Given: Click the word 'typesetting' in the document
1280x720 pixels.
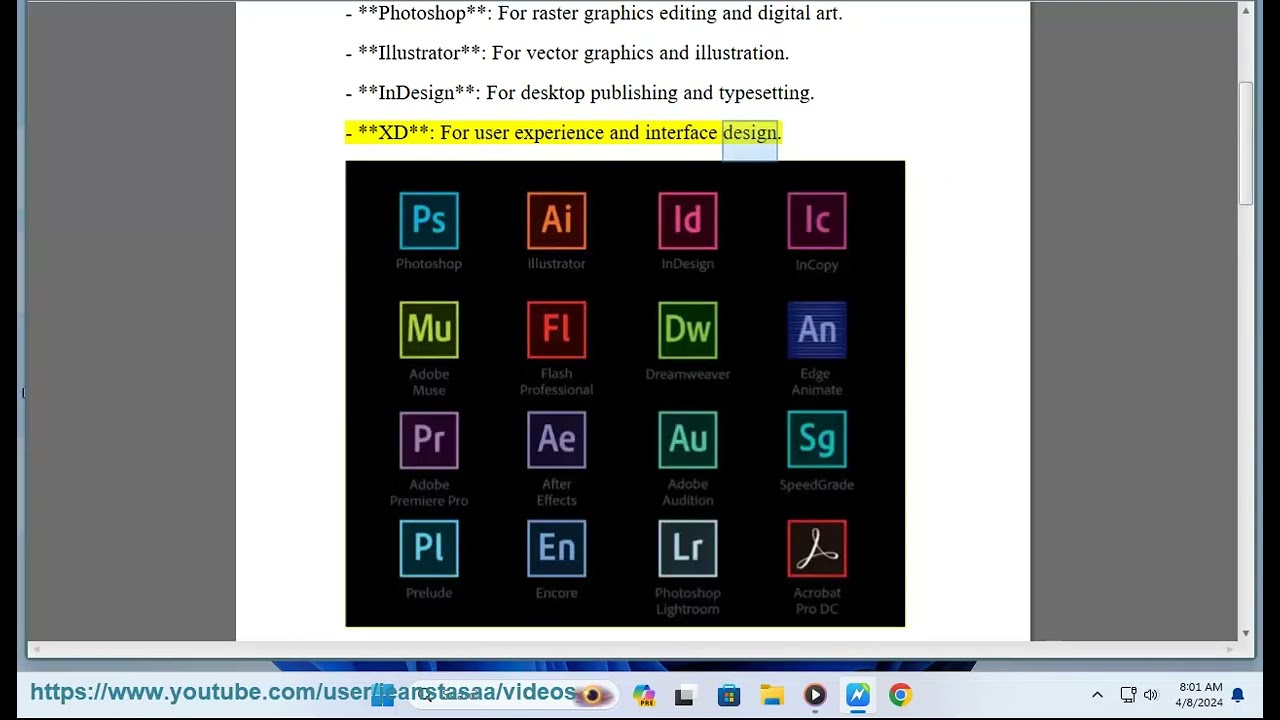Looking at the screenshot, I should pos(764,93).
